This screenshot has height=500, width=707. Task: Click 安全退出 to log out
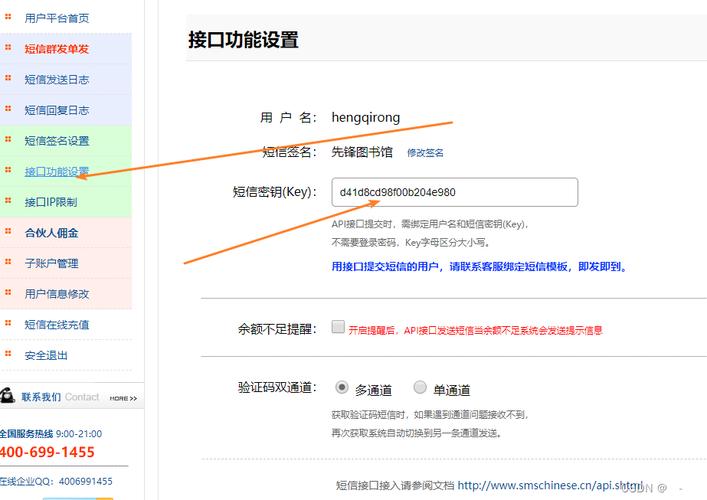46,355
